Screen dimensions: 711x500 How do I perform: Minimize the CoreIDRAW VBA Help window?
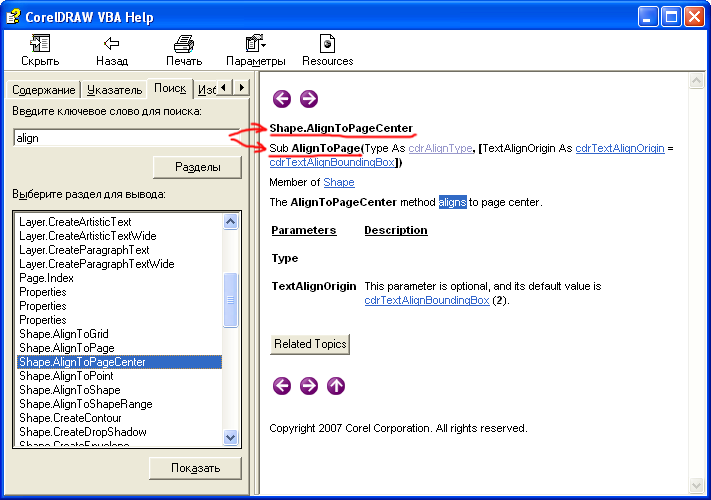click(648, 17)
